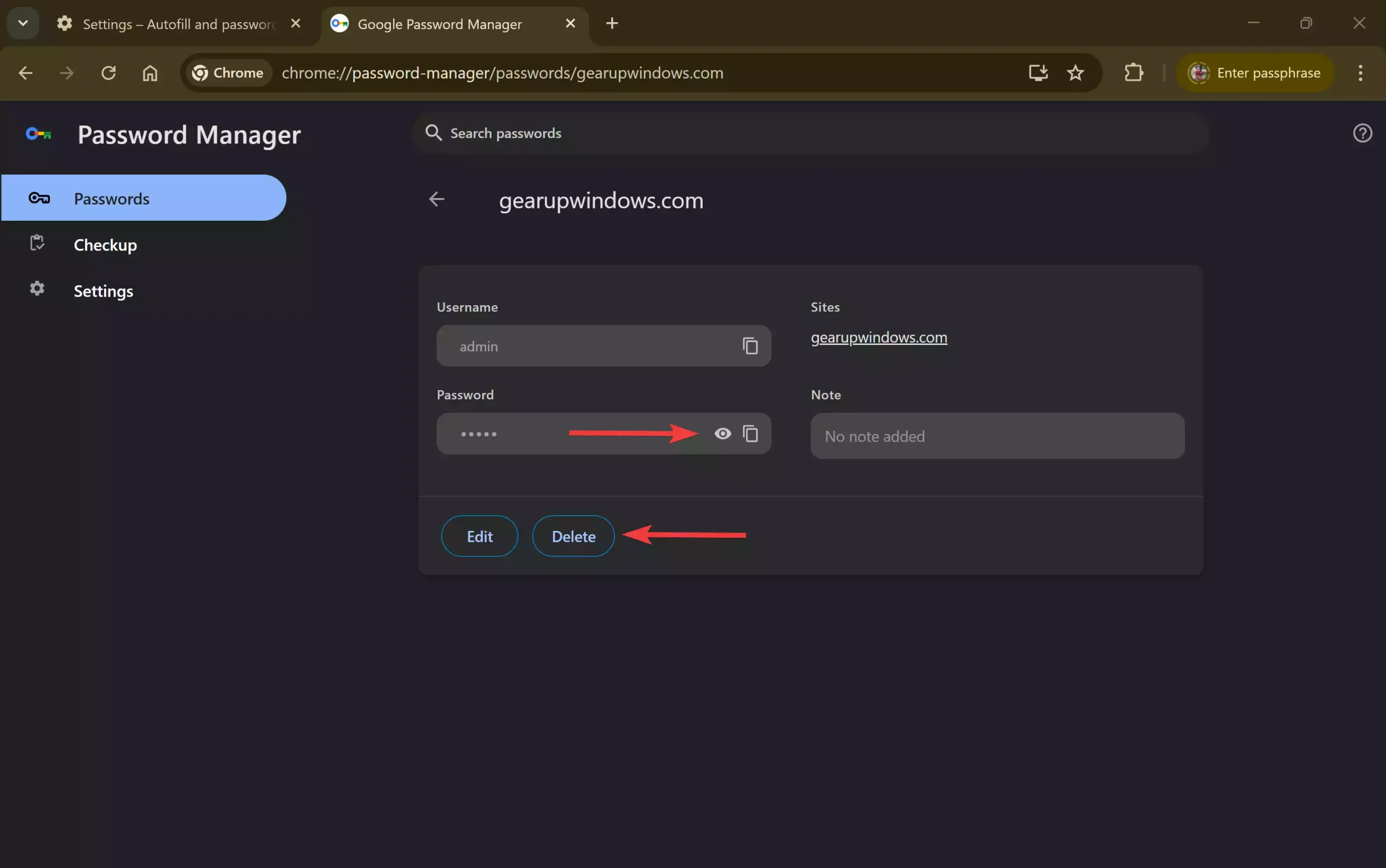
Task: Open Settings in the sidebar
Action: click(103, 291)
